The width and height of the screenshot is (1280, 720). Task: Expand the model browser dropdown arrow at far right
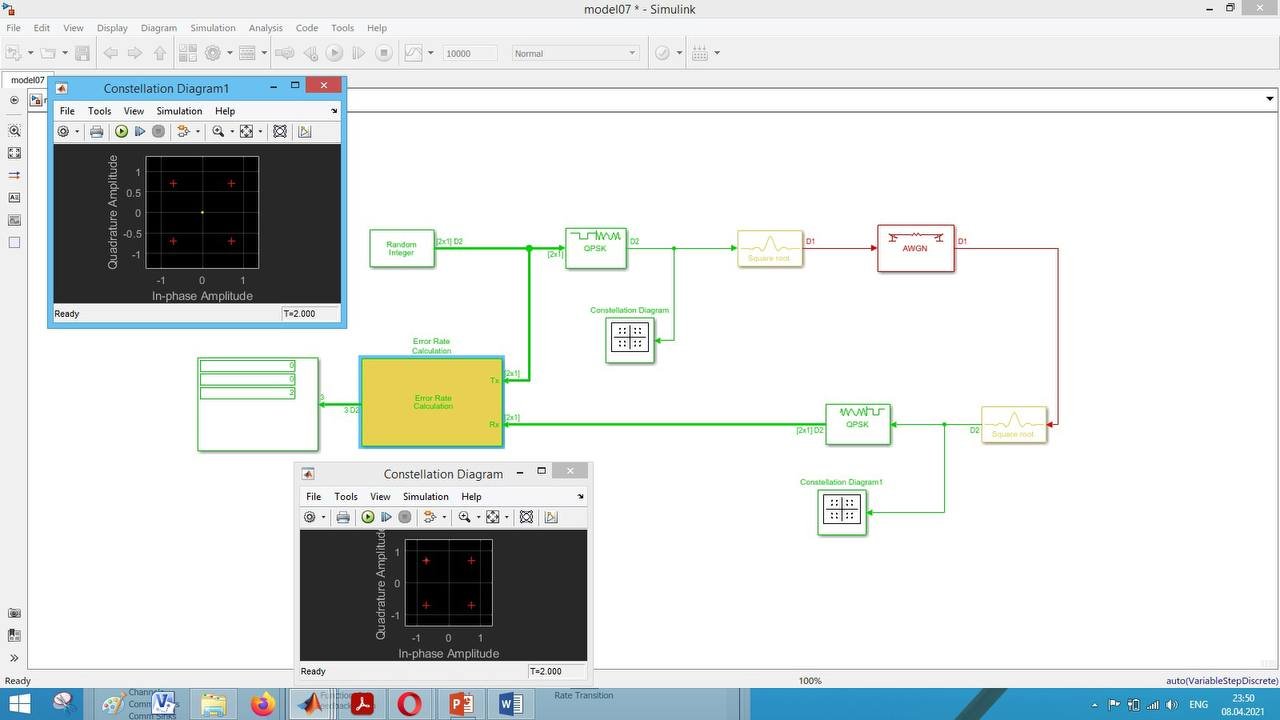pos(1270,99)
